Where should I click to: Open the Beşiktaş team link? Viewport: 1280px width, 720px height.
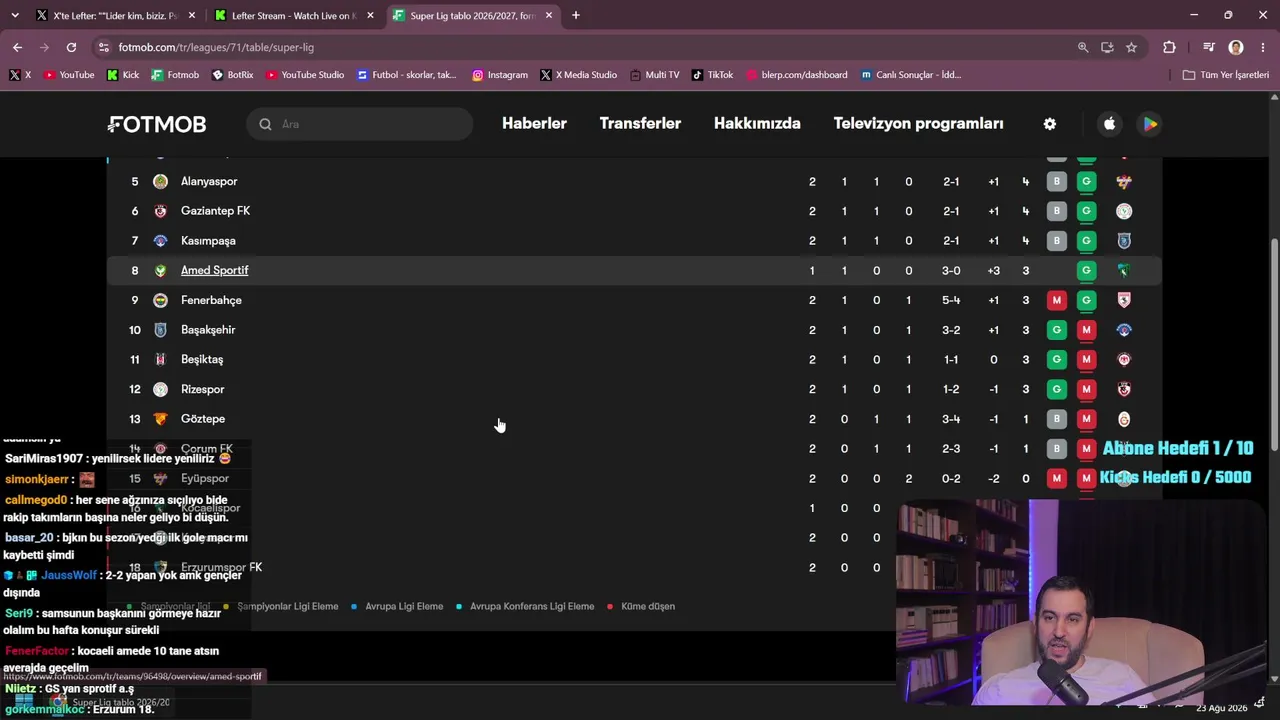pos(202,359)
